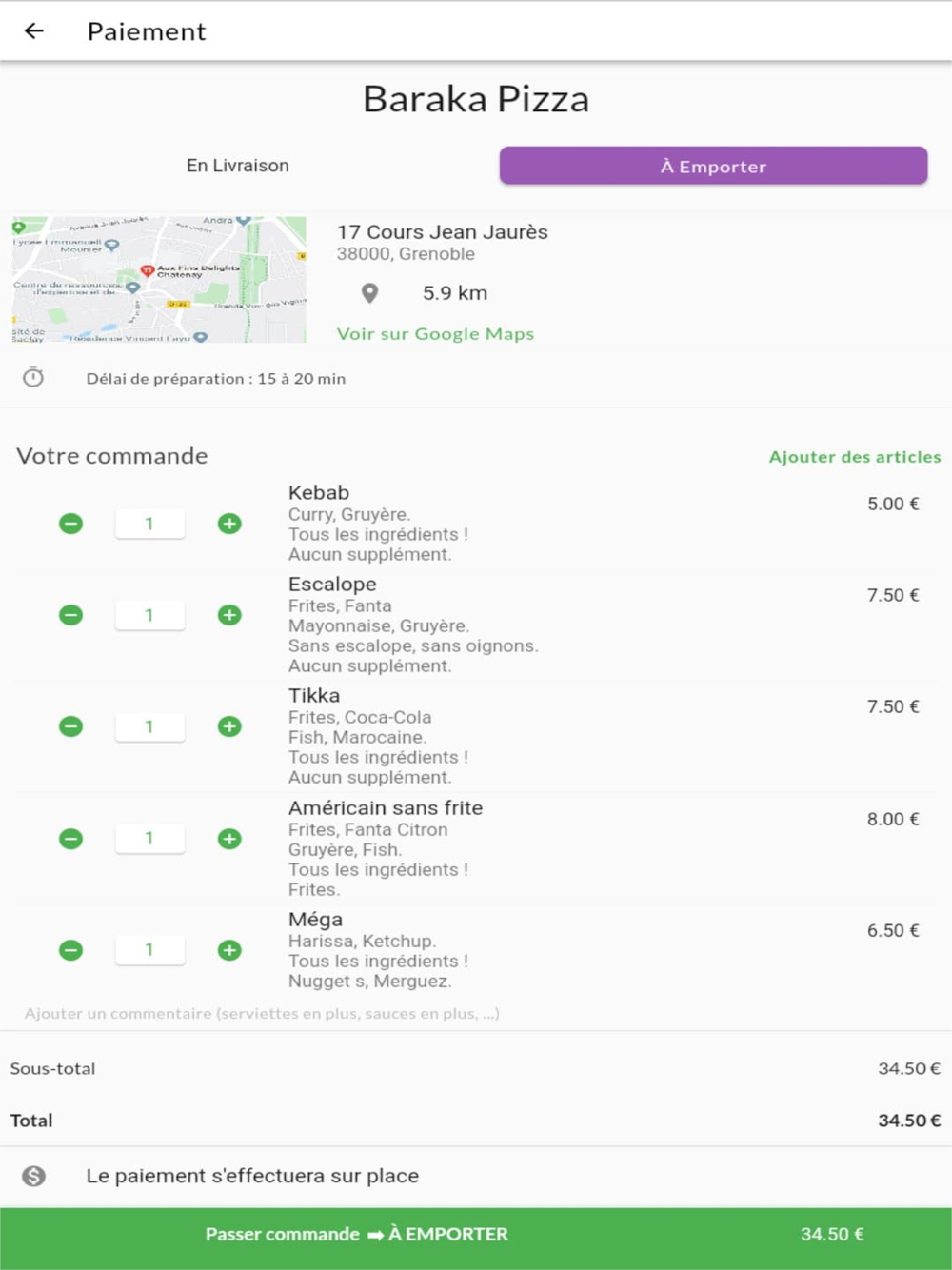Viewport: 952px width, 1270px height.
Task: Place order with Passer commande button
Action: click(476, 1235)
